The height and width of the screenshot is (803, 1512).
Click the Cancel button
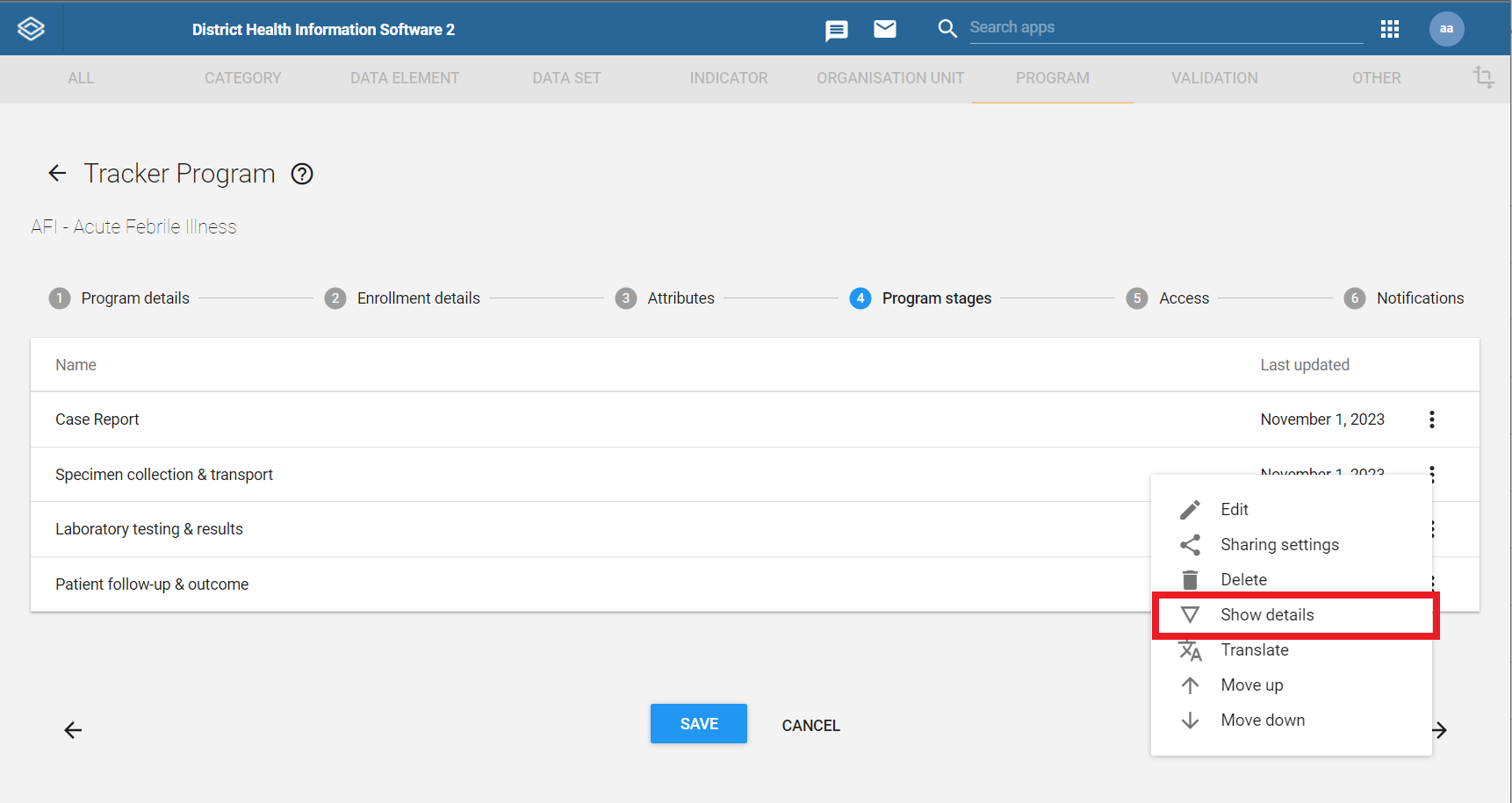[x=810, y=726]
